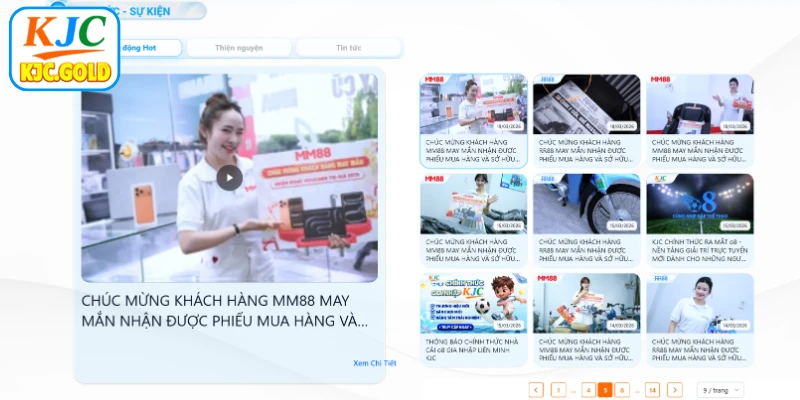The height and width of the screenshot is (400, 800).
Task: Click the date badge on the stadium c8 thumbnail
Action: (735, 226)
